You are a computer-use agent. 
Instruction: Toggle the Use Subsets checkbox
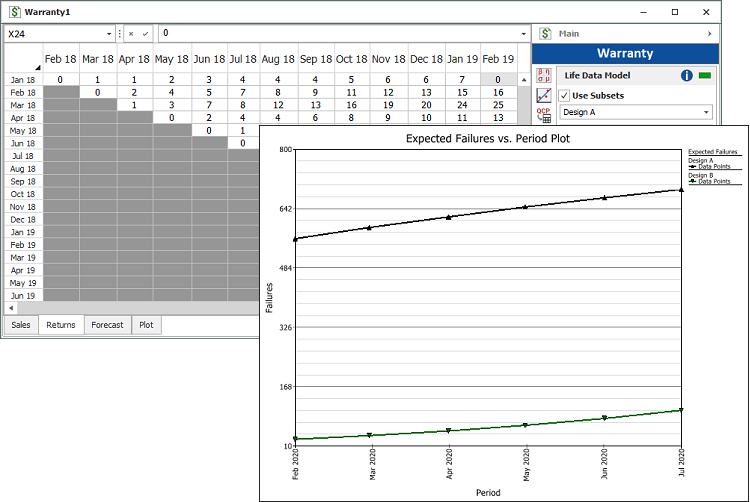[x=564, y=96]
